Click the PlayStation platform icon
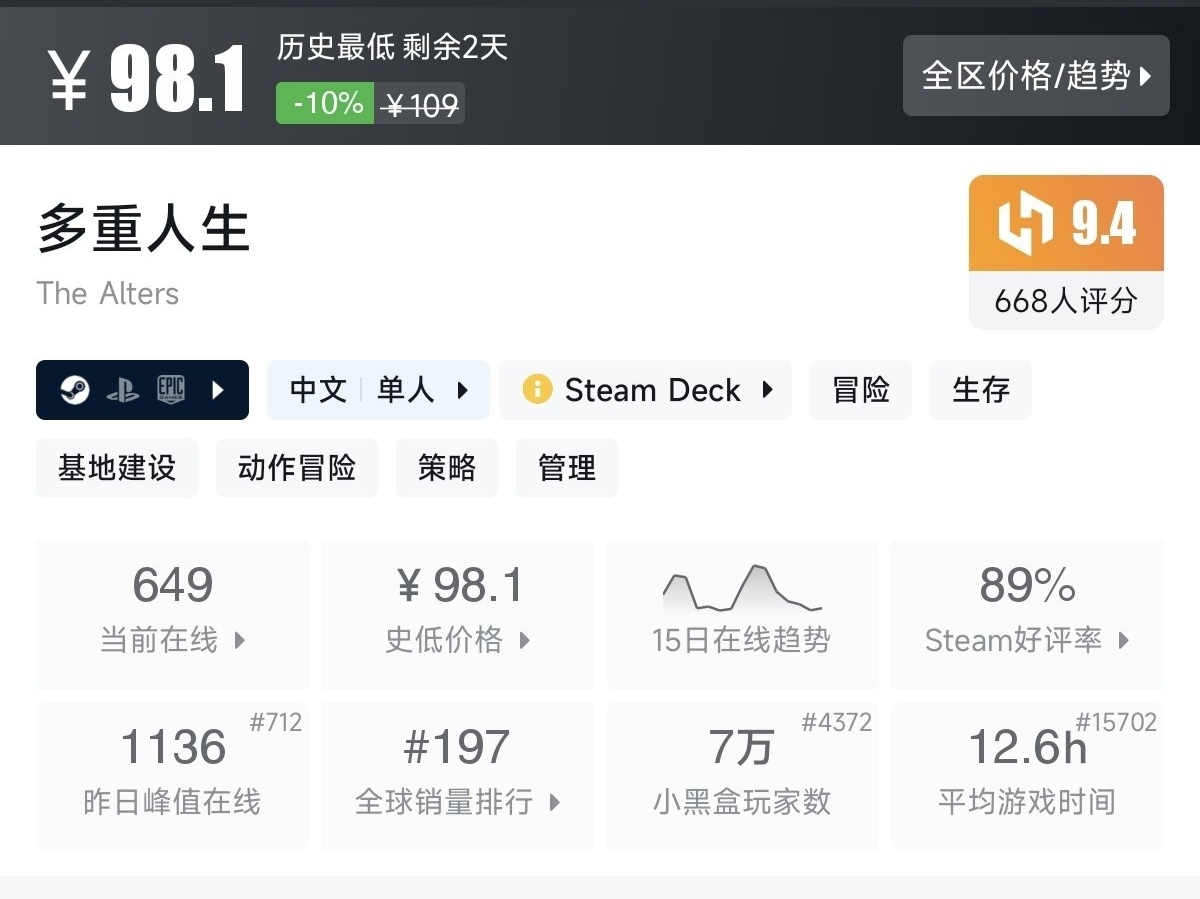Image resolution: width=1200 pixels, height=899 pixels. click(122, 390)
